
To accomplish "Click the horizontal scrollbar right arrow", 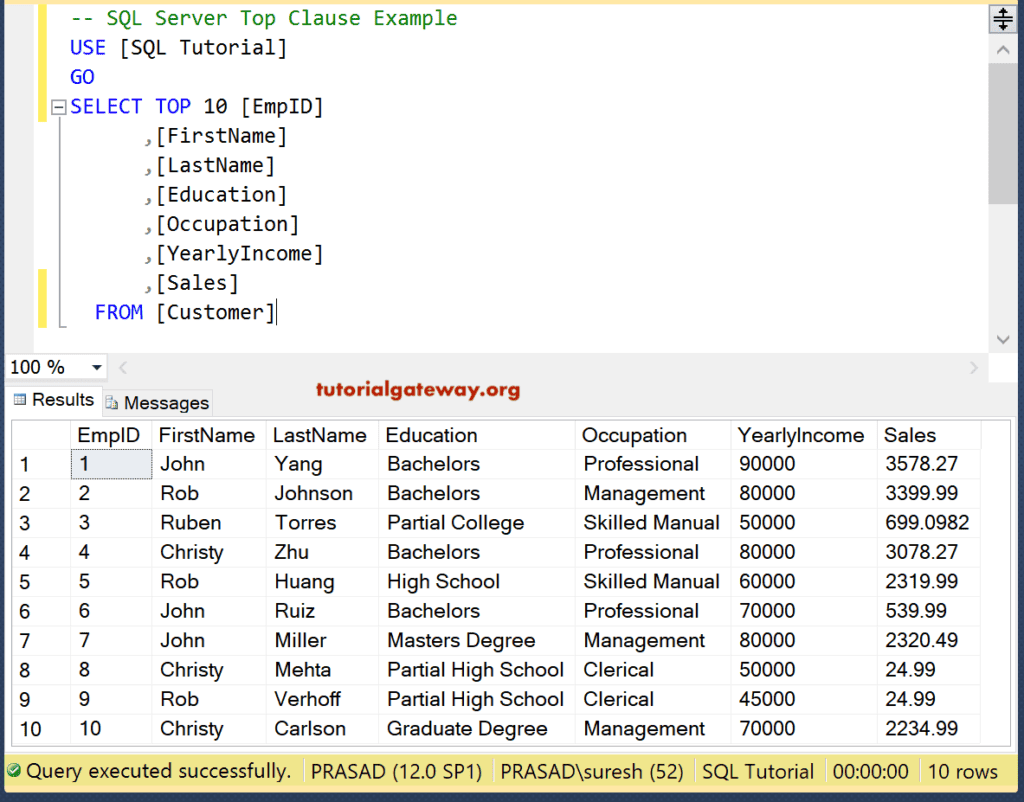I will pyautogui.click(x=975, y=368).
